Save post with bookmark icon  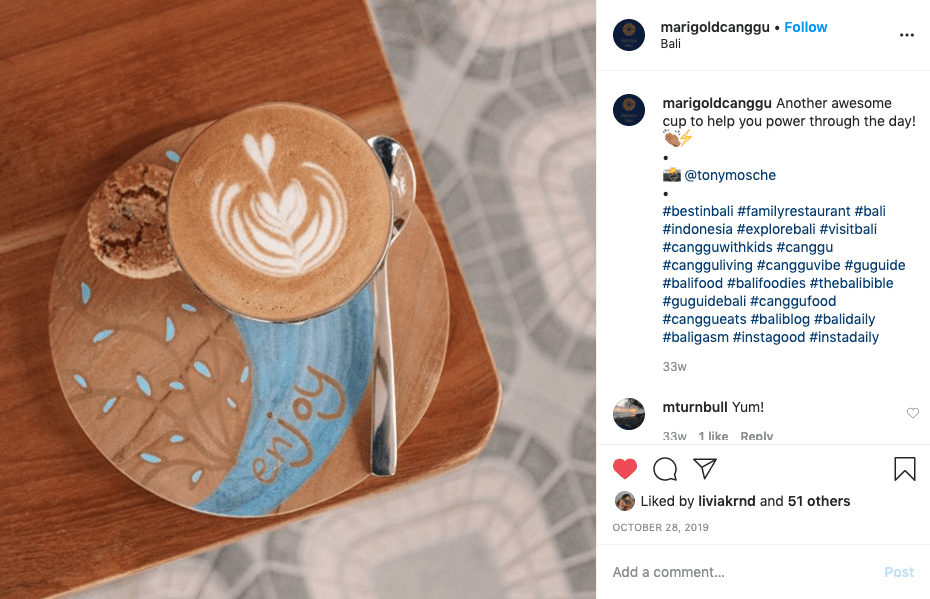click(x=904, y=469)
